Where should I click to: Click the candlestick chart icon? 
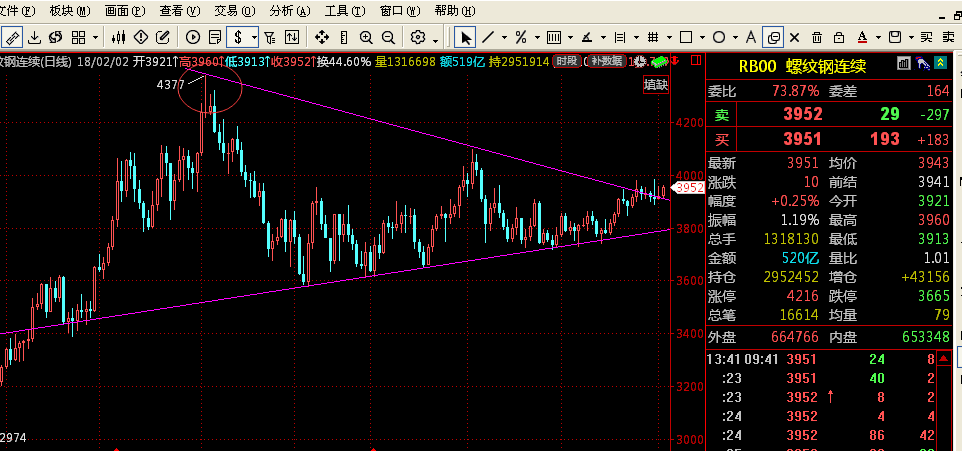click(119, 37)
